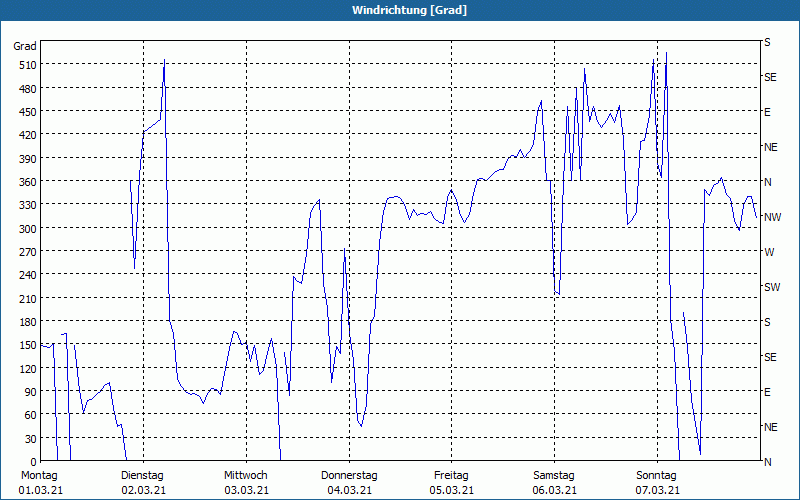Click the W compass label on right axis
The width and height of the screenshot is (800, 500).
coord(769,252)
